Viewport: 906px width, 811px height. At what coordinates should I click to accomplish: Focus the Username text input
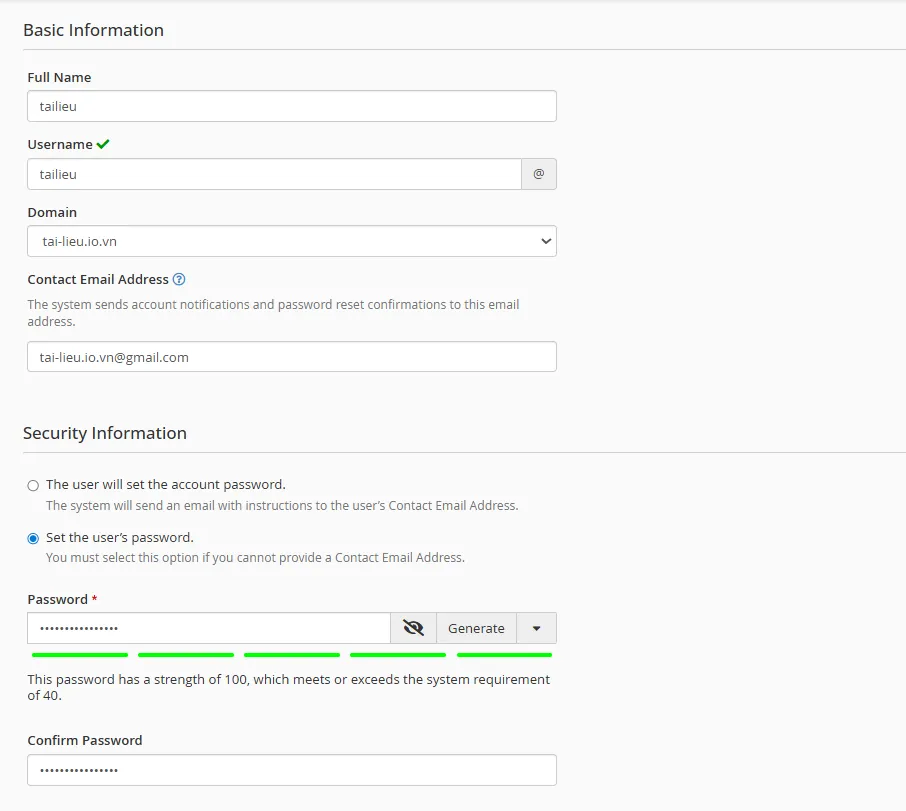tap(271, 173)
